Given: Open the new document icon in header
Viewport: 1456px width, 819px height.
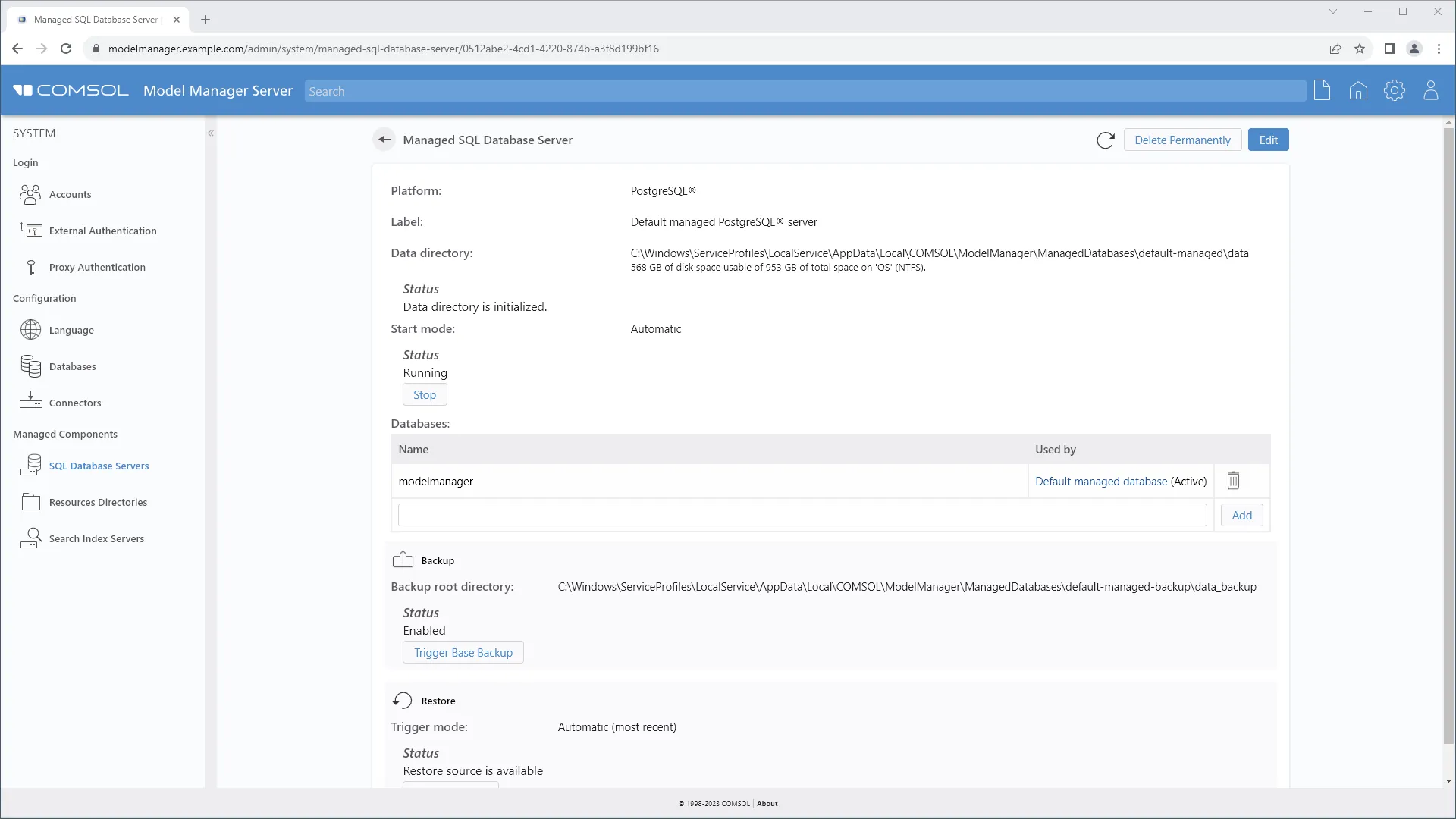Looking at the screenshot, I should pos(1322,91).
